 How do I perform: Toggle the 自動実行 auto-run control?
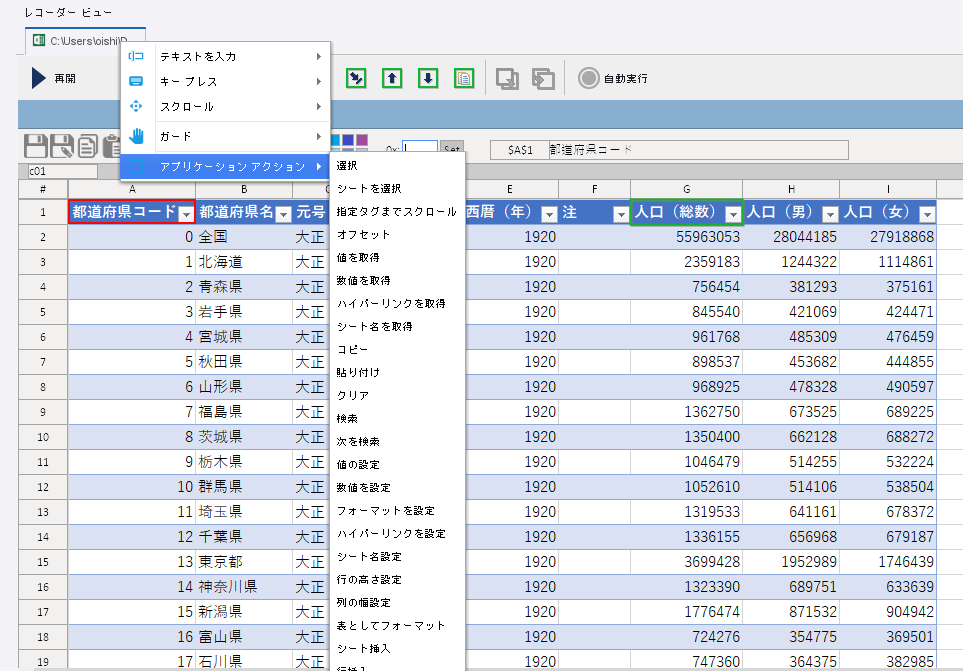click(588, 78)
